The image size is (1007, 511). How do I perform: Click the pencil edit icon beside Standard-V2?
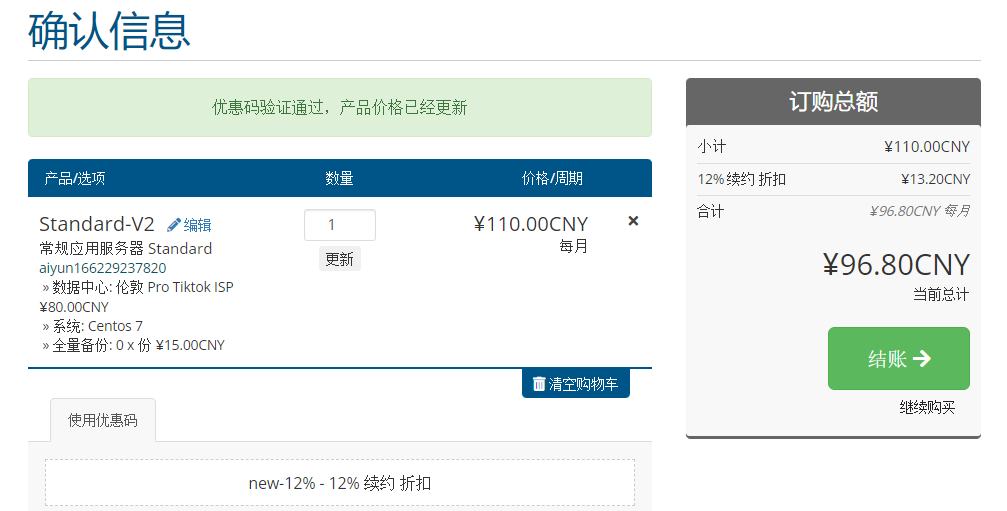click(173, 225)
